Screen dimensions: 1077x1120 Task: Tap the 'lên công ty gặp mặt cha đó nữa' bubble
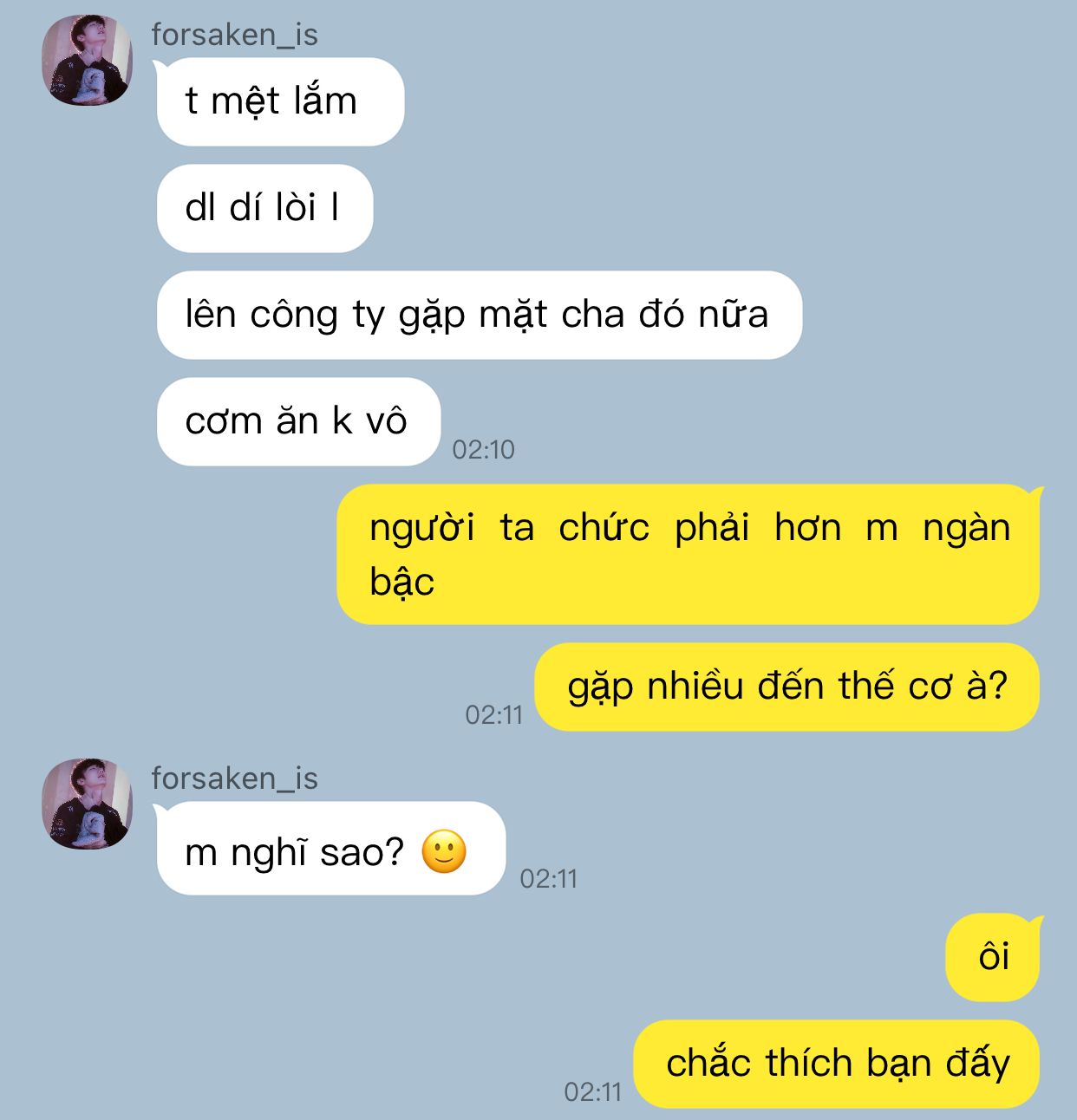pyautogui.click(x=479, y=315)
